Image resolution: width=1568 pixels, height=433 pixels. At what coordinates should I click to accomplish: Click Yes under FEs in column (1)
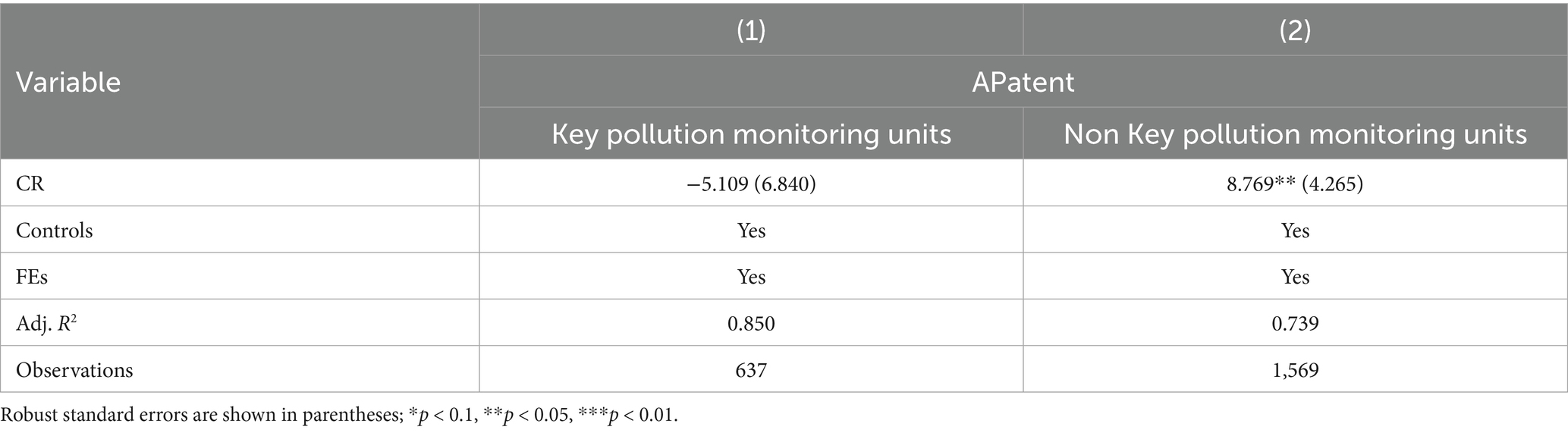(x=751, y=278)
